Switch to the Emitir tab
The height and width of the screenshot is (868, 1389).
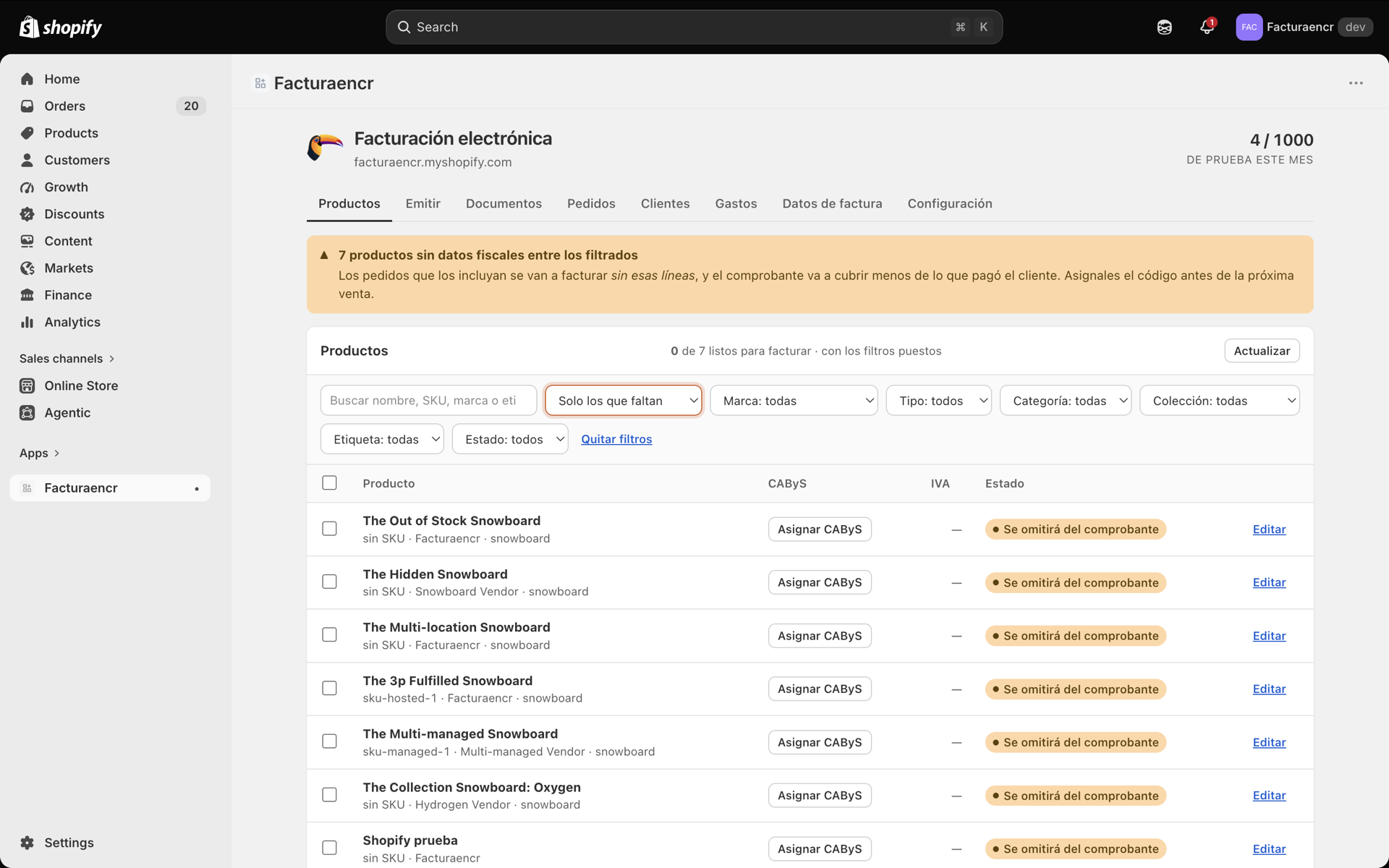click(x=423, y=204)
